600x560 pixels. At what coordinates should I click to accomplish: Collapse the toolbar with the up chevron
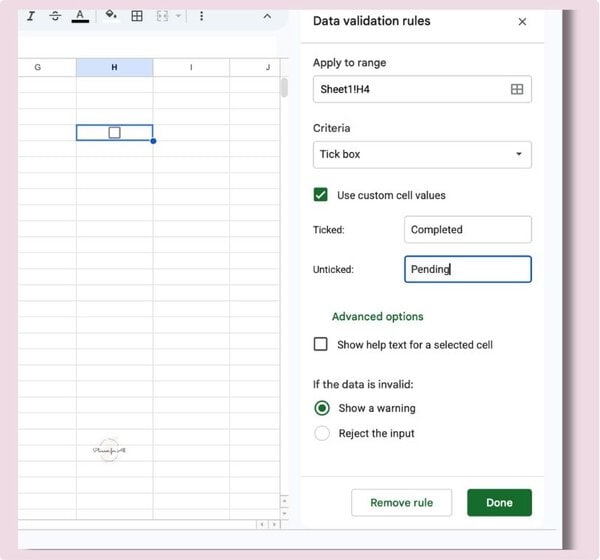pyautogui.click(x=267, y=16)
